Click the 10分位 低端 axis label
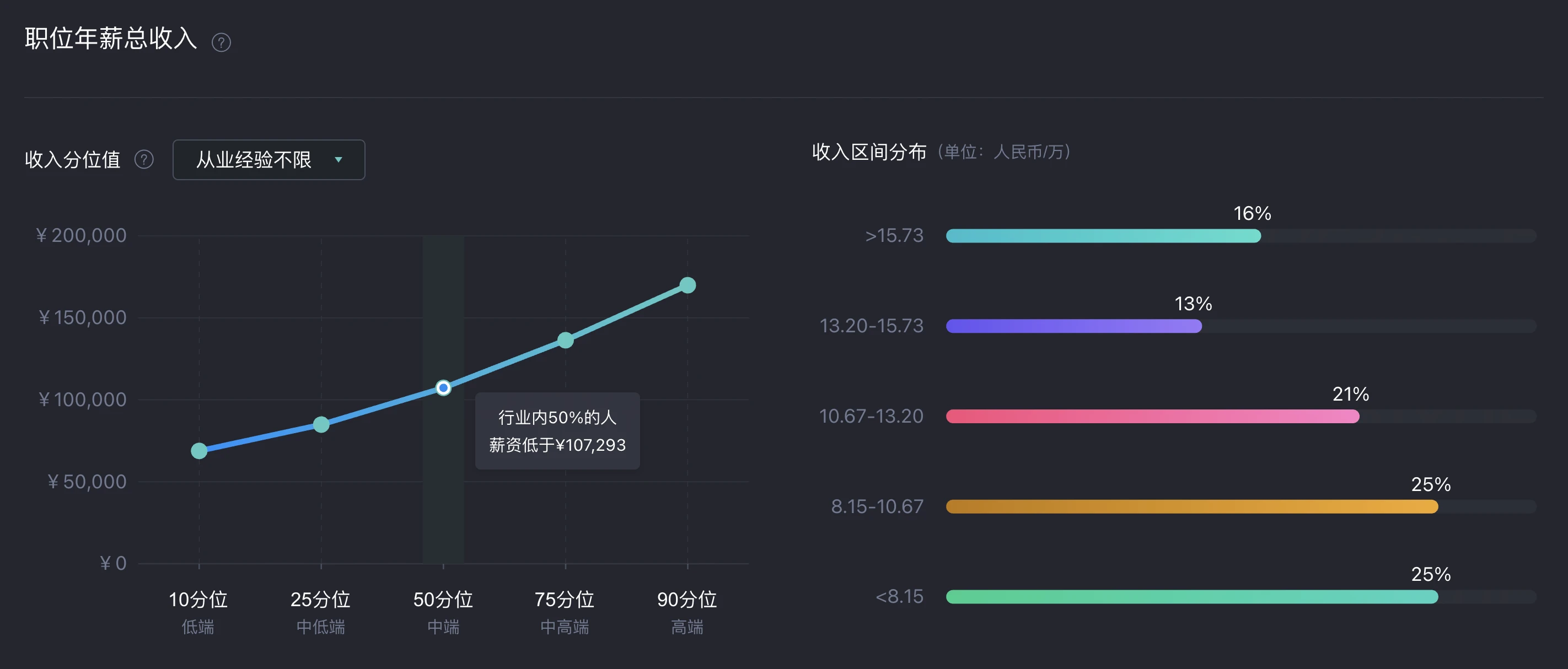Image resolution: width=1568 pixels, height=669 pixels. (x=198, y=612)
